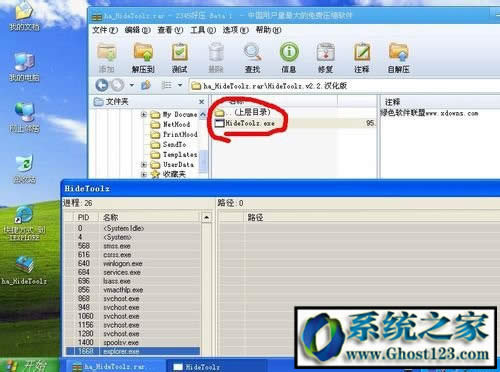Image resolution: width=500 pixels, height=372 pixels.
Task: Select the lsass.exe process row
Action: click(x=133, y=281)
